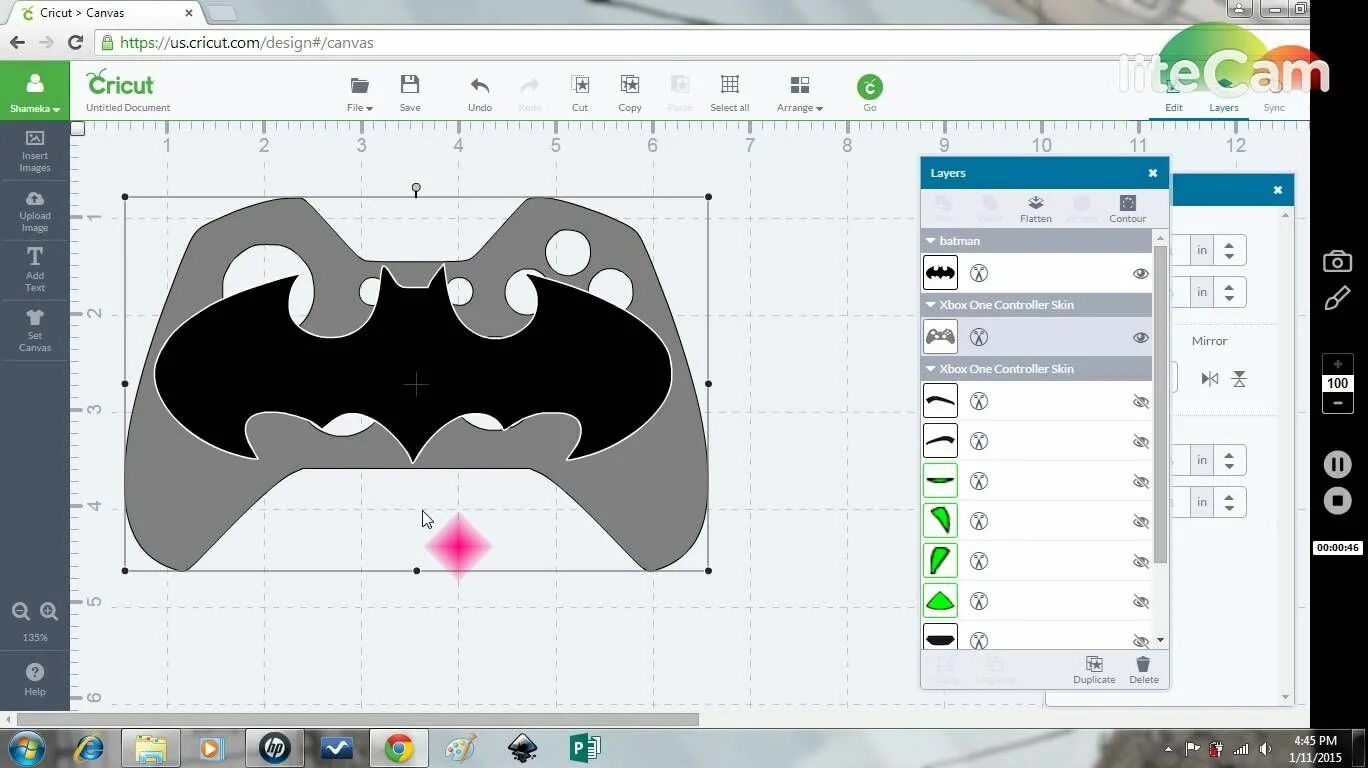Open the File dropdown menu
The height and width of the screenshot is (768, 1368).
click(x=360, y=93)
